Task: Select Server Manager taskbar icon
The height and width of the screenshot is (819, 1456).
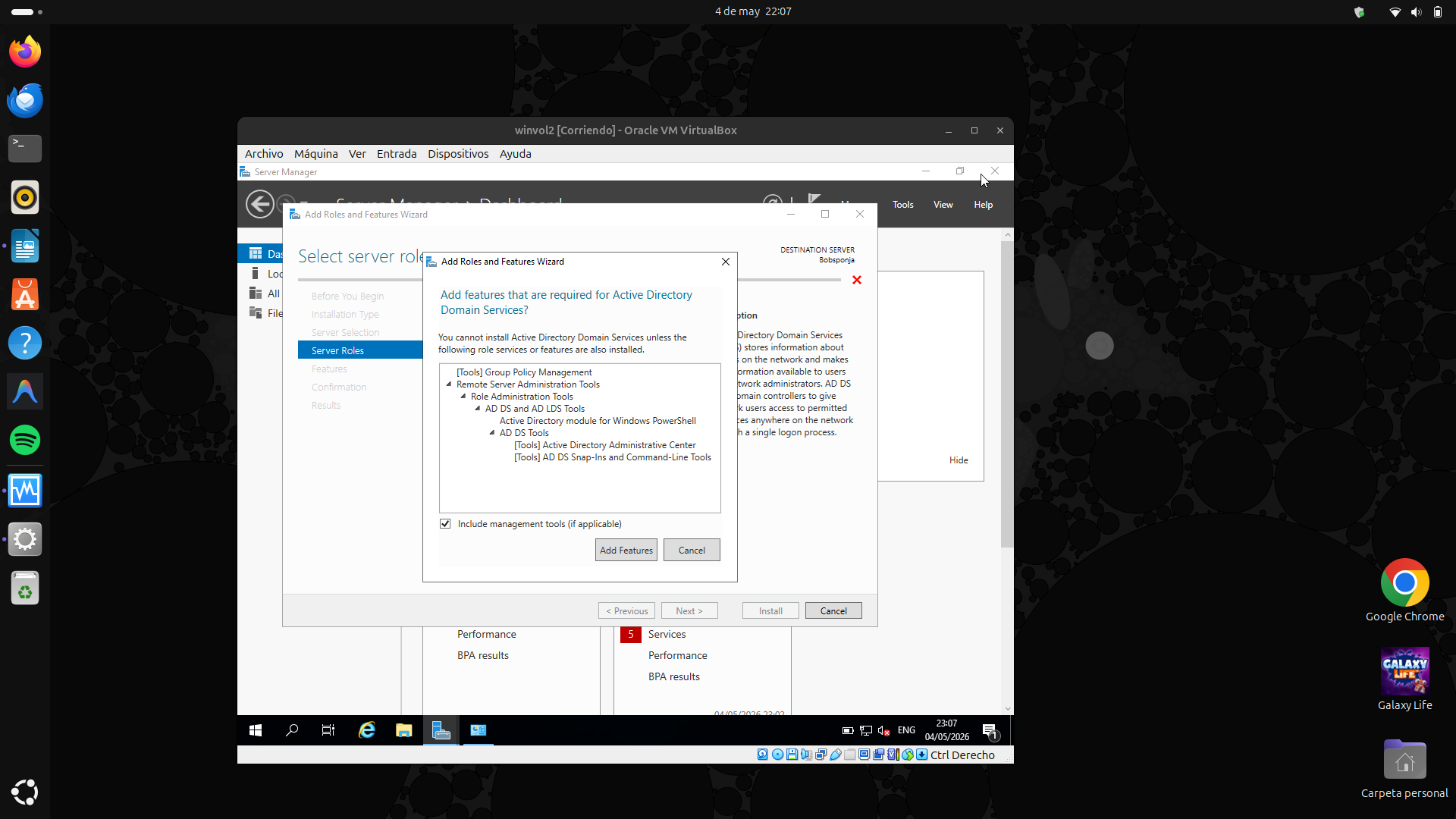Action: 441,730
